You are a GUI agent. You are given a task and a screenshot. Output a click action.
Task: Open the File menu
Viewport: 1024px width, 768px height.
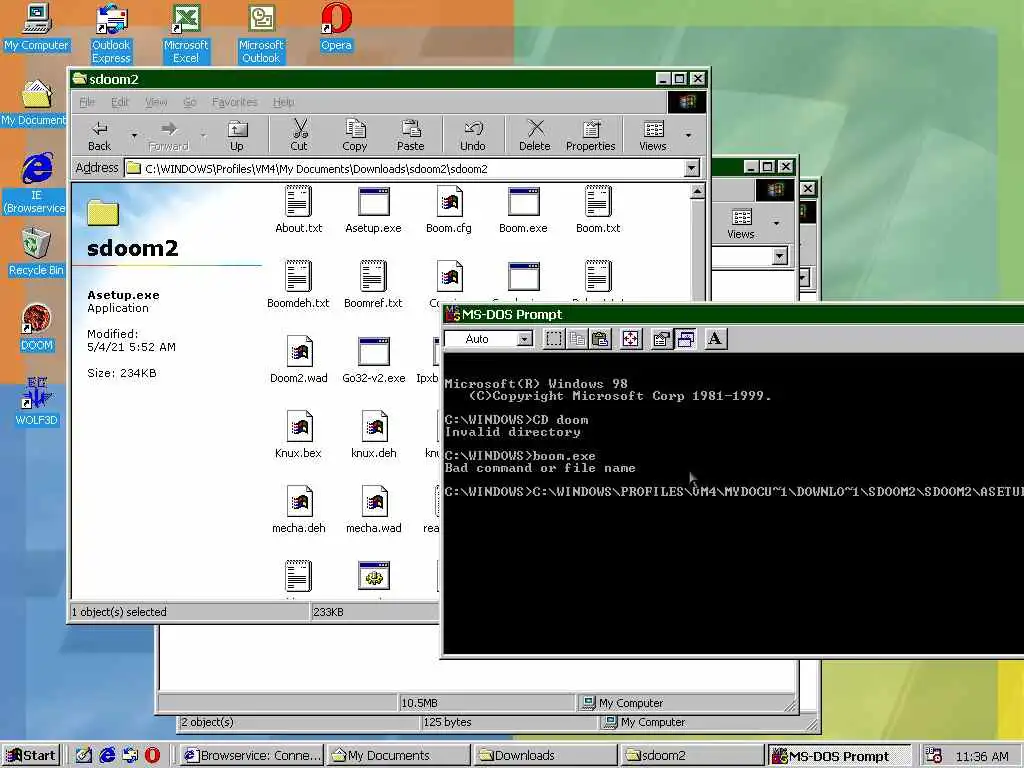click(x=87, y=102)
